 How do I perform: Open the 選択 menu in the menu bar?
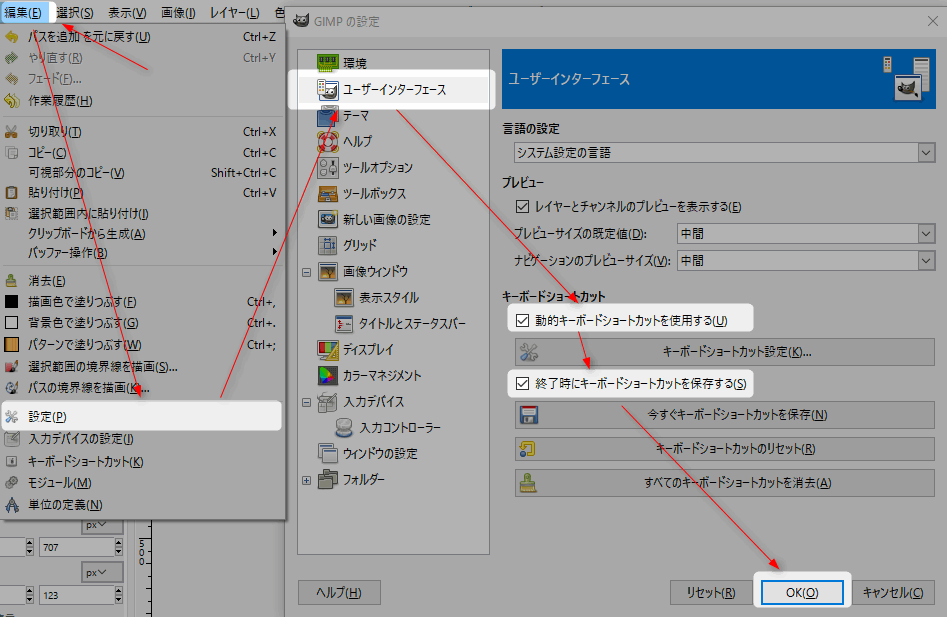pos(75,12)
